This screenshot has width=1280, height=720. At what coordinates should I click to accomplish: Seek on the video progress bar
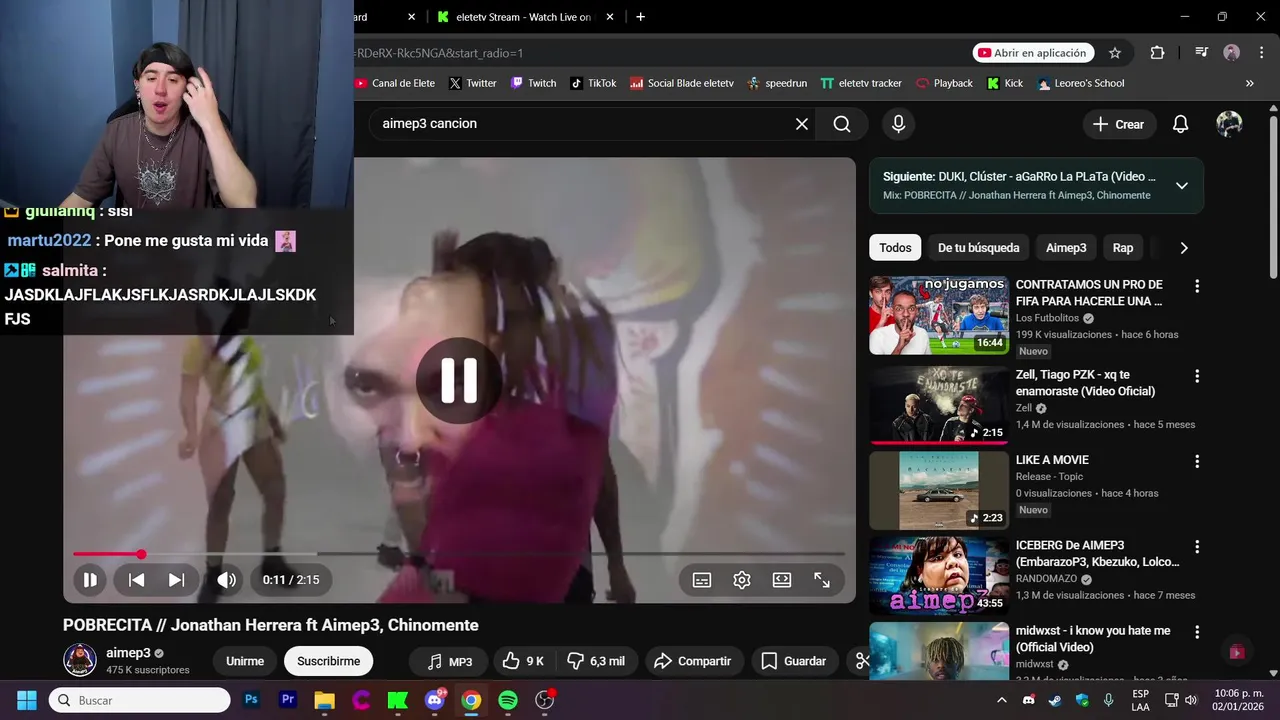pyautogui.click(x=459, y=554)
